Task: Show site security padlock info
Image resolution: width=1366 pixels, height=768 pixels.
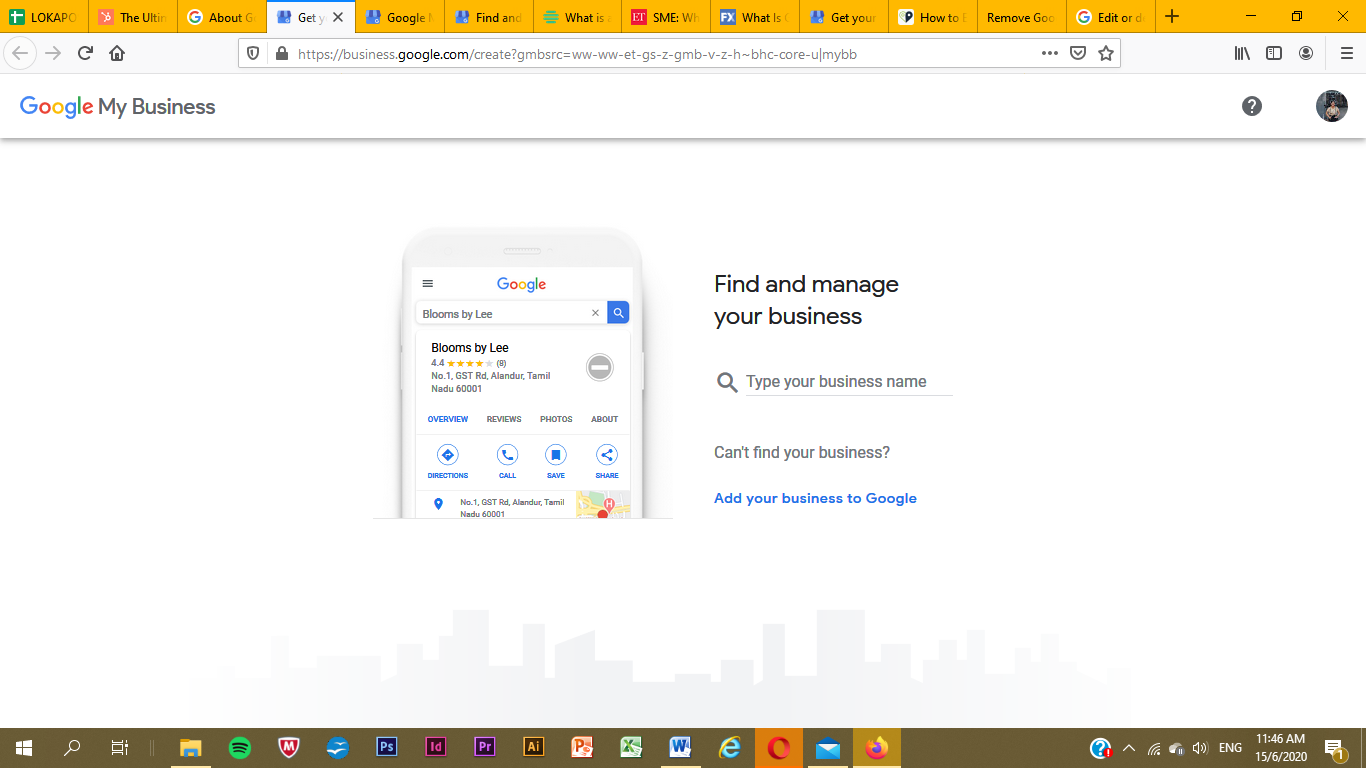Action: tap(281, 54)
